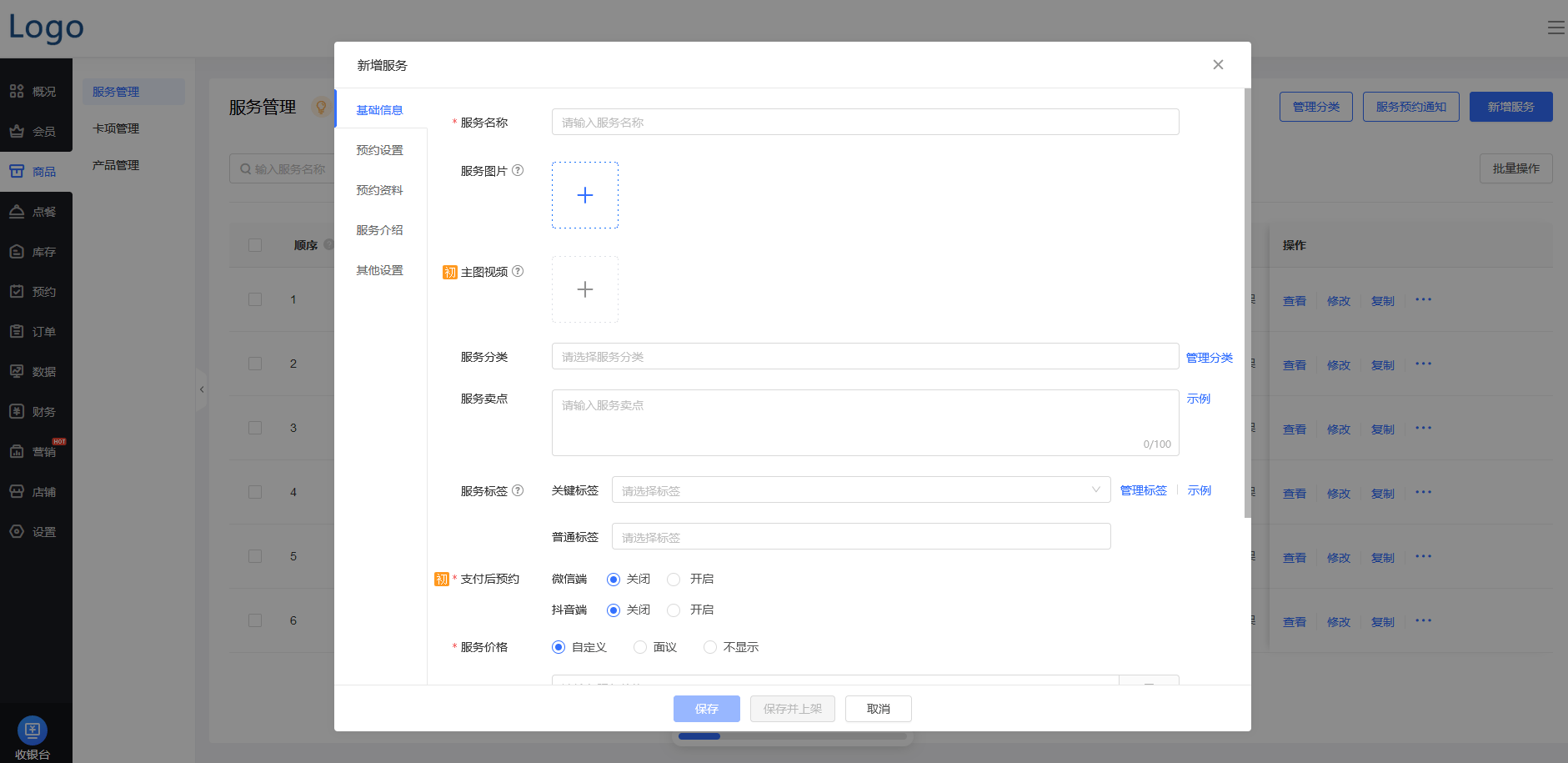Viewport: 1568px width, 763px height.
Task: Open the 财务 module
Action: [36, 411]
